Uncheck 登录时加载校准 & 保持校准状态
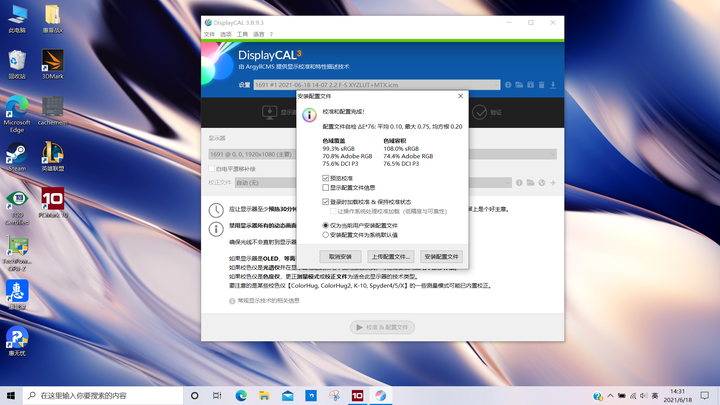This screenshot has width=720, height=405. pos(325,201)
